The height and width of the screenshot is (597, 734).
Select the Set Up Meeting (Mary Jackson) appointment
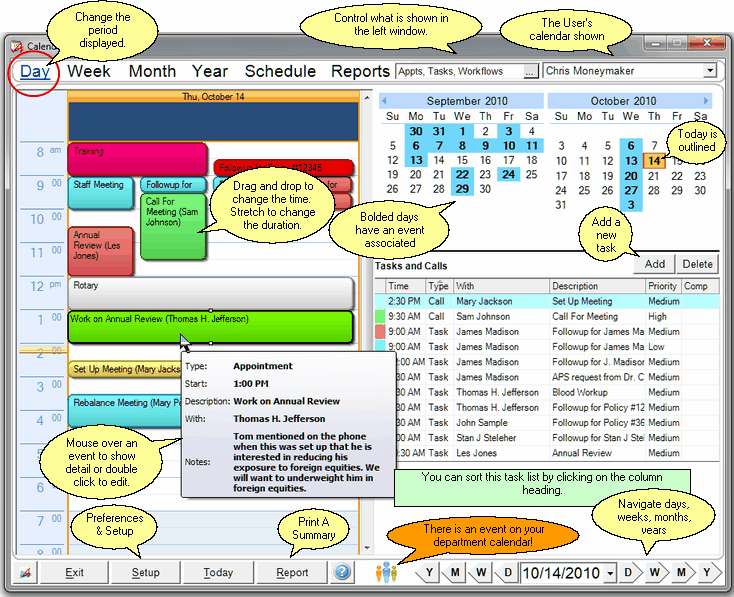125,369
